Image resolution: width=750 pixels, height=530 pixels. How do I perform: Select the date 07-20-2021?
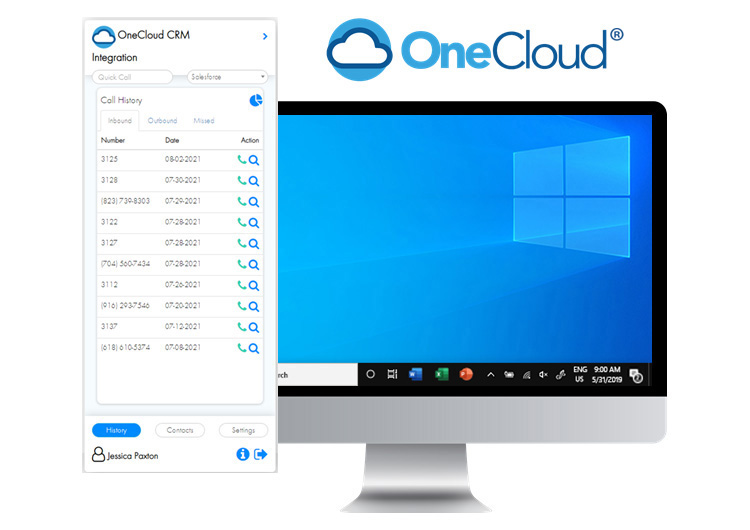click(x=183, y=306)
